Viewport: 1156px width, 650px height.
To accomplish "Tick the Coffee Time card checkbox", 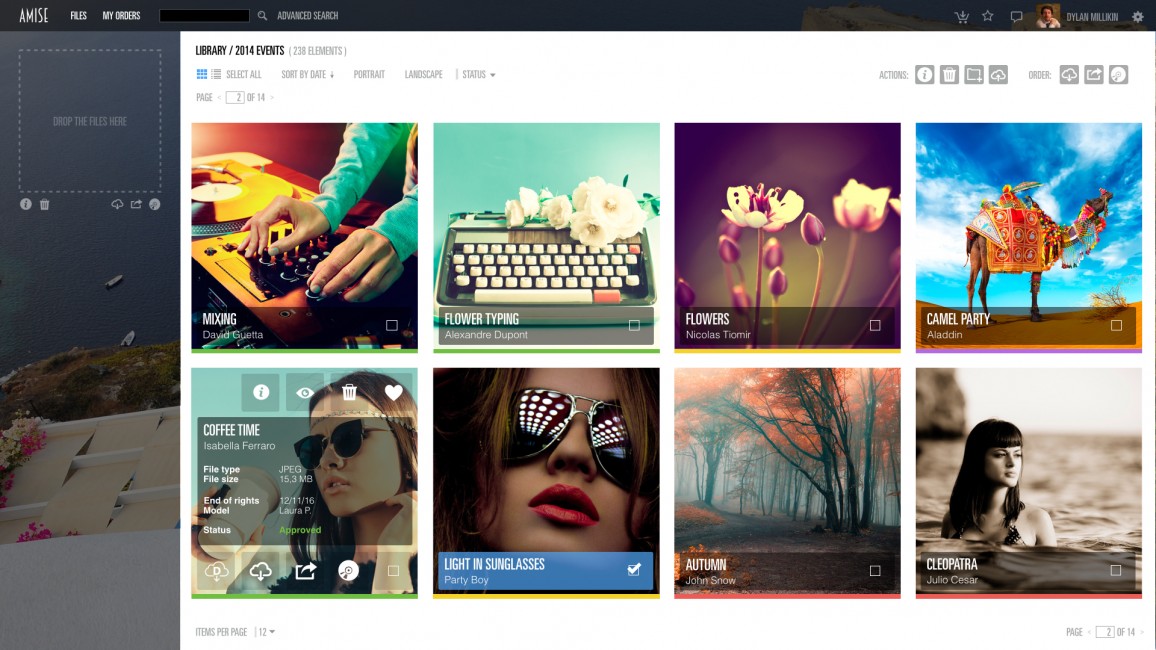I will pyautogui.click(x=393, y=570).
